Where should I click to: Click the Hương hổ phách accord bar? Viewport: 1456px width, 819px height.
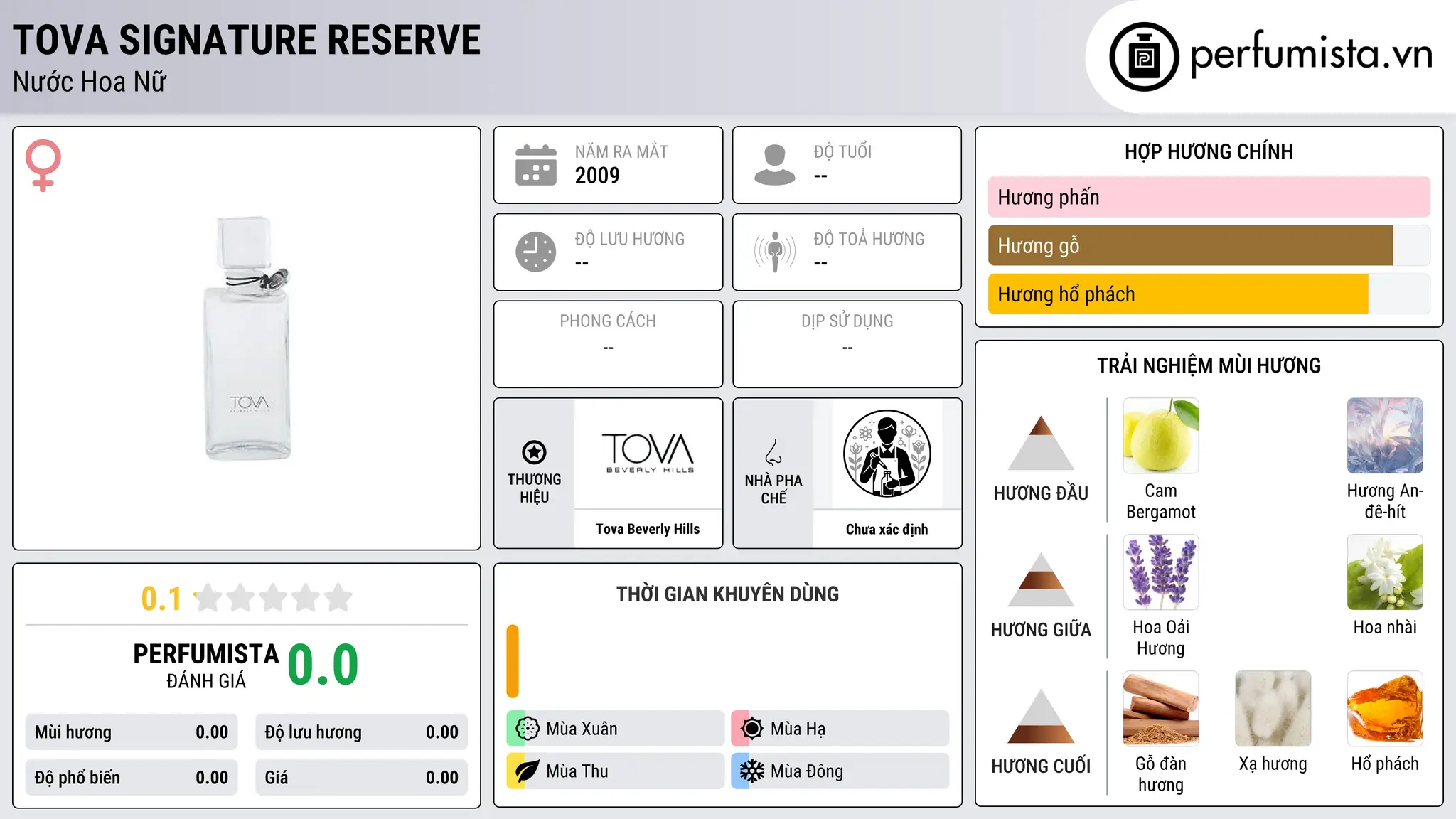(x=1209, y=294)
